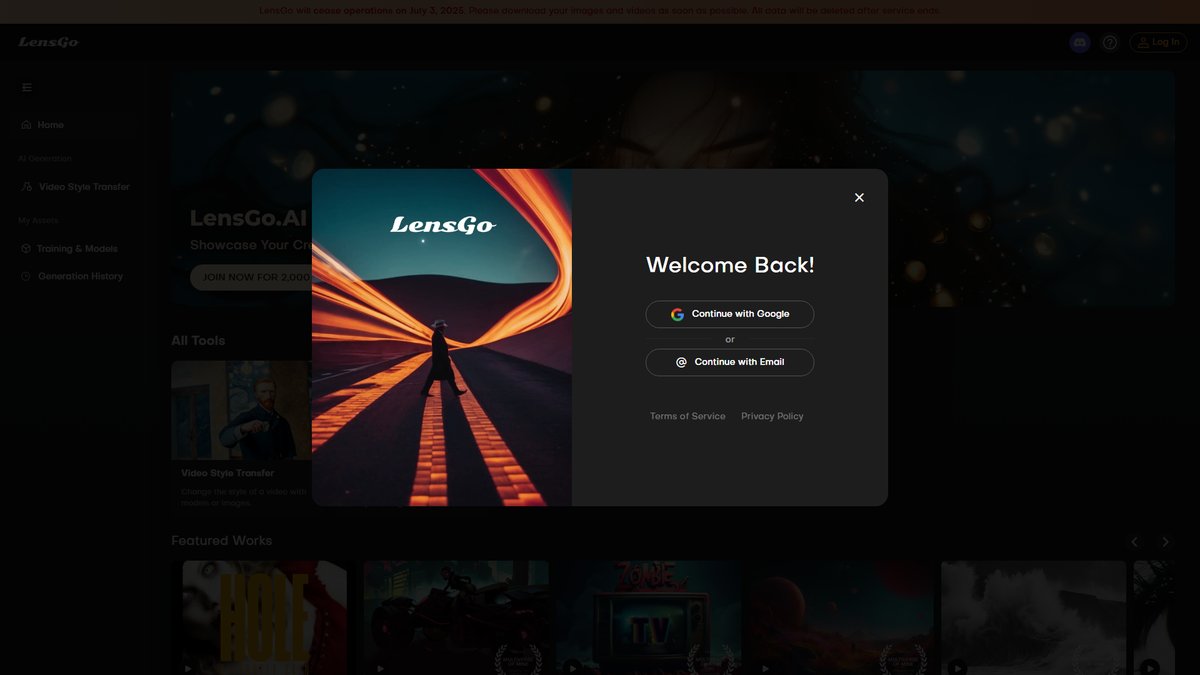This screenshot has width=1200, height=675.
Task: Click the service shutdown notice banner text
Action: click(x=600, y=11)
